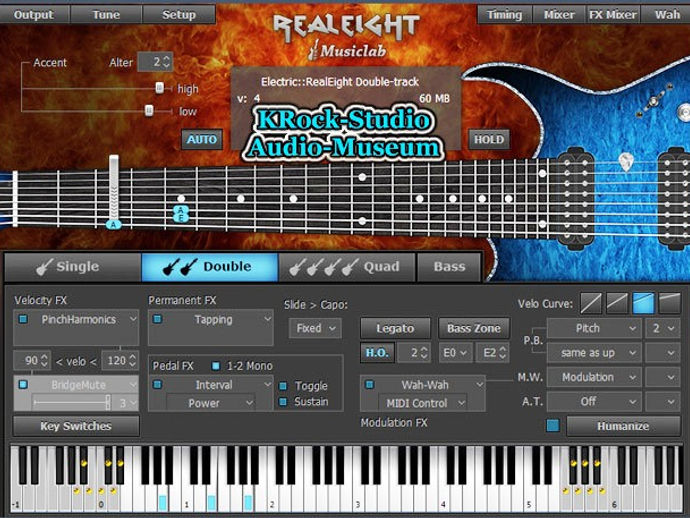Click the Bass Zone button

[x=474, y=328]
